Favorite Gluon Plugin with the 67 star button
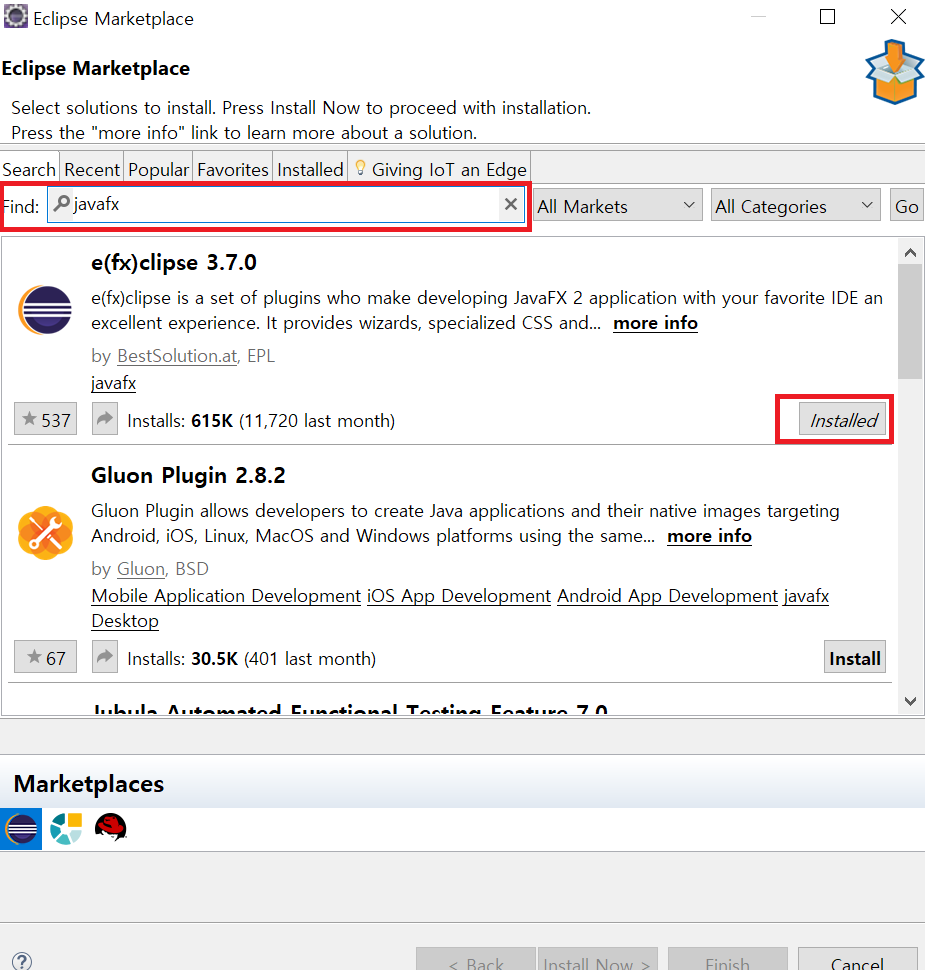The height and width of the screenshot is (970, 925). coord(46,657)
